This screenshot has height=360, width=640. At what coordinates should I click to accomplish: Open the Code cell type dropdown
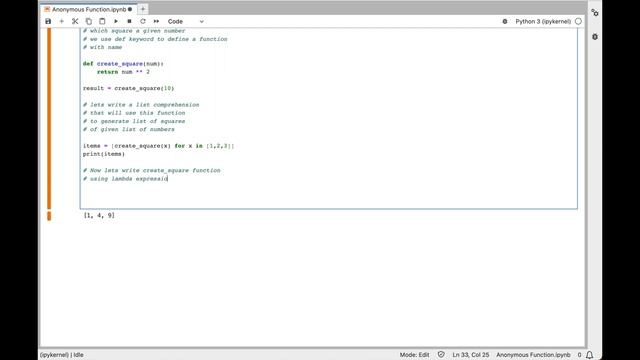[x=185, y=21]
